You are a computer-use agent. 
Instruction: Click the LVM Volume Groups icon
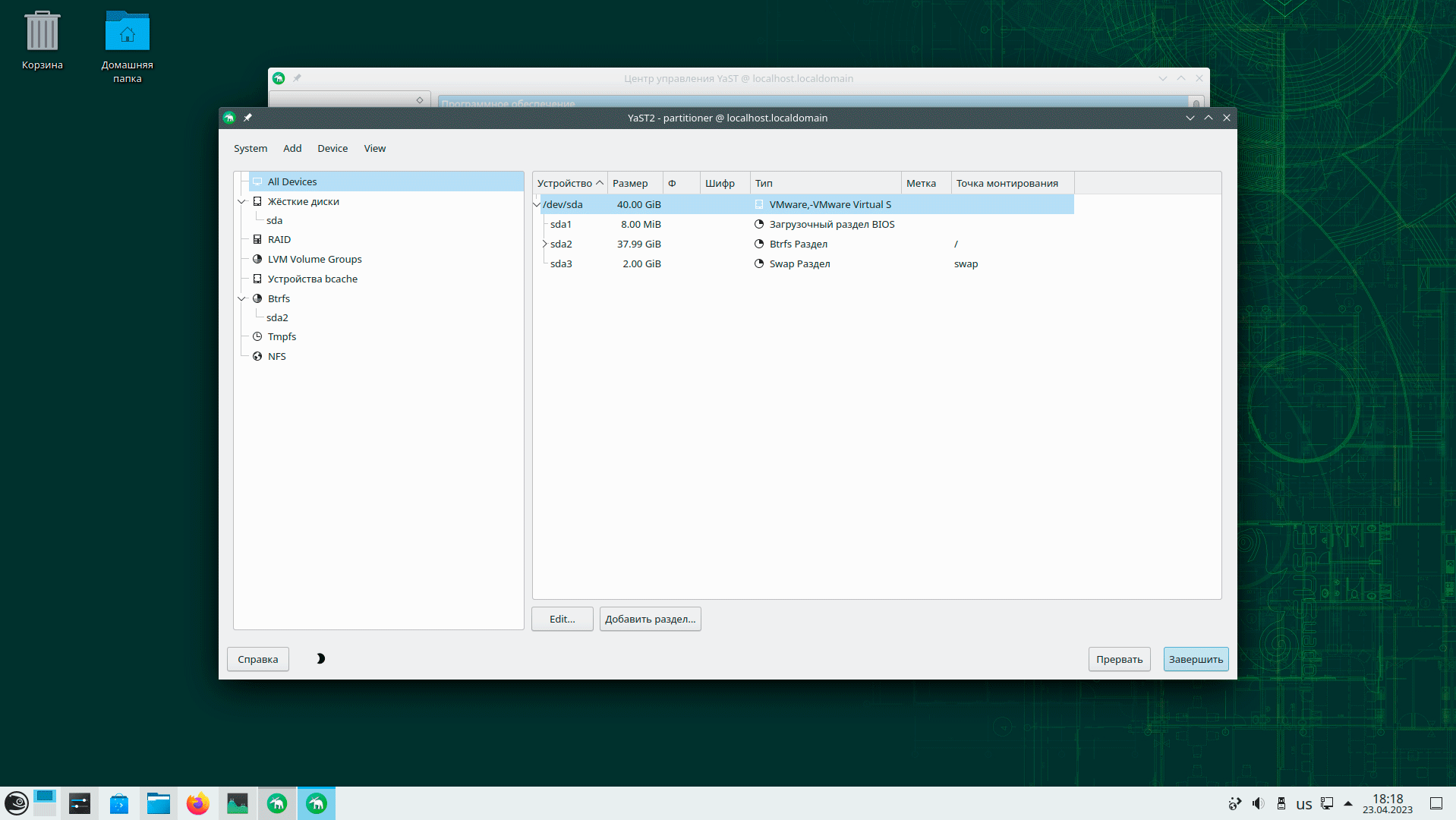point(257,259)
